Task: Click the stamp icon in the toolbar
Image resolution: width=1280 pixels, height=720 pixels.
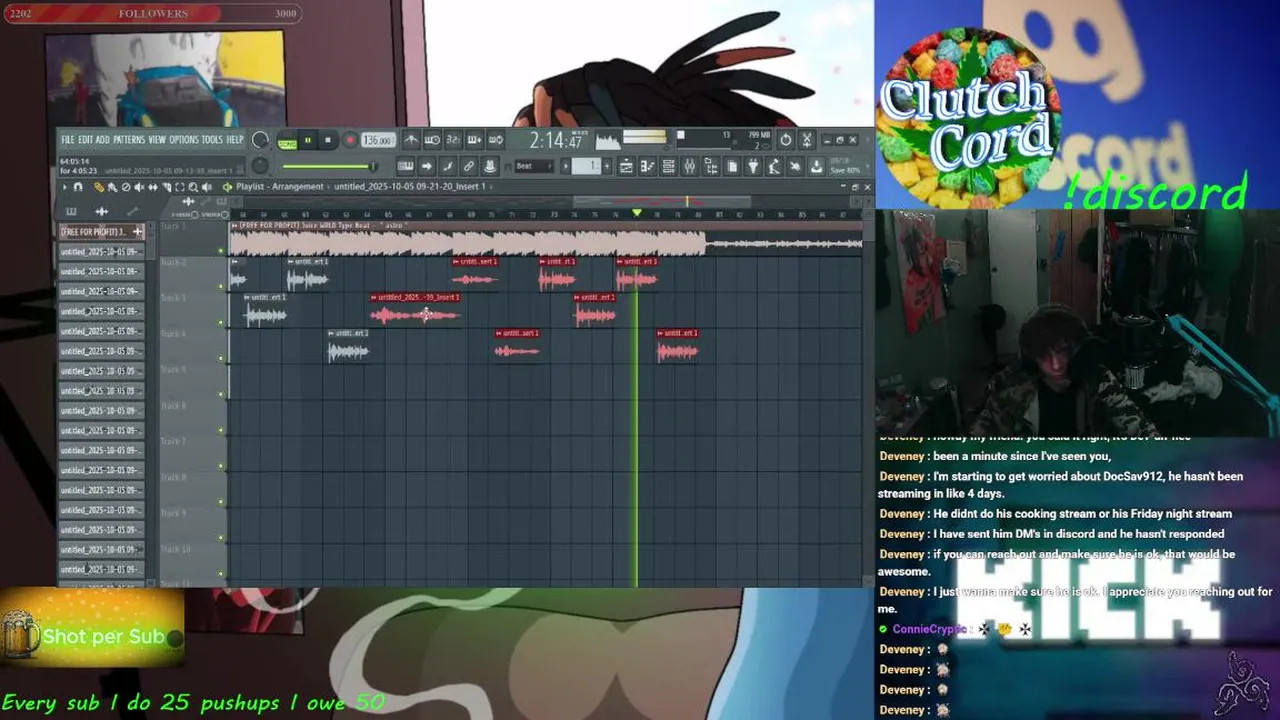Action: coord(490,166)
